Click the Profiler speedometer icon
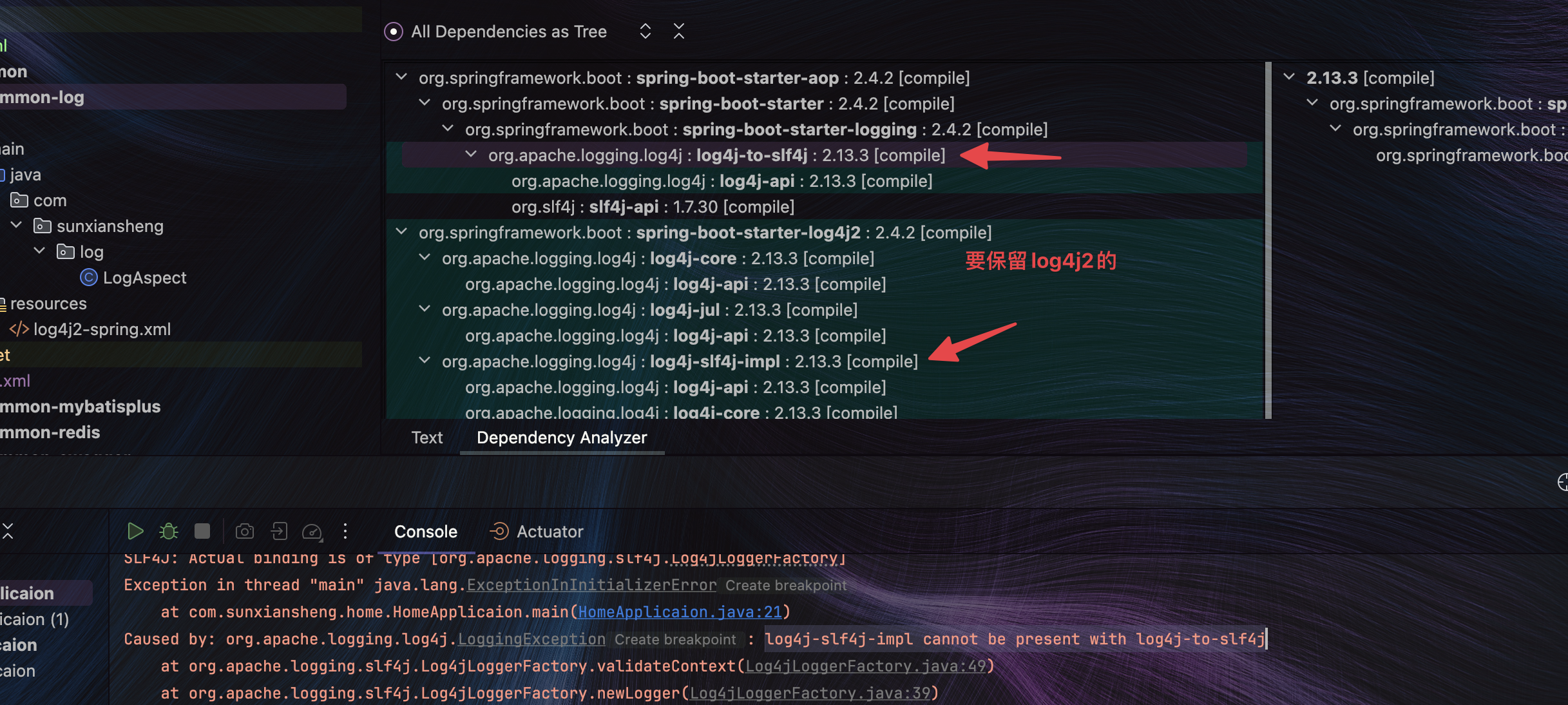 click(312, 531)
